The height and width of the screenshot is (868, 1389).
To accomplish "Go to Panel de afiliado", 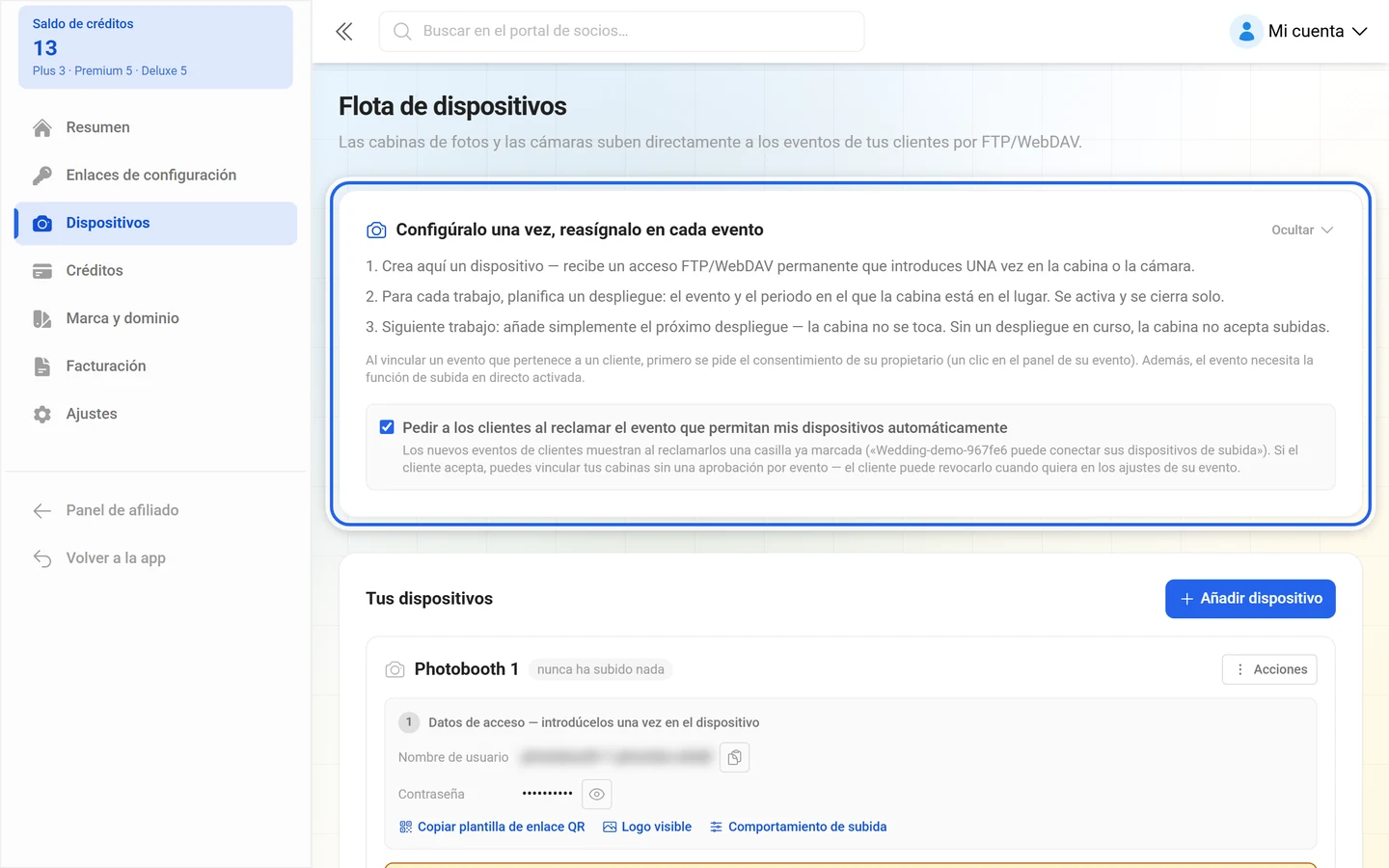I will (x=156, y=510).
